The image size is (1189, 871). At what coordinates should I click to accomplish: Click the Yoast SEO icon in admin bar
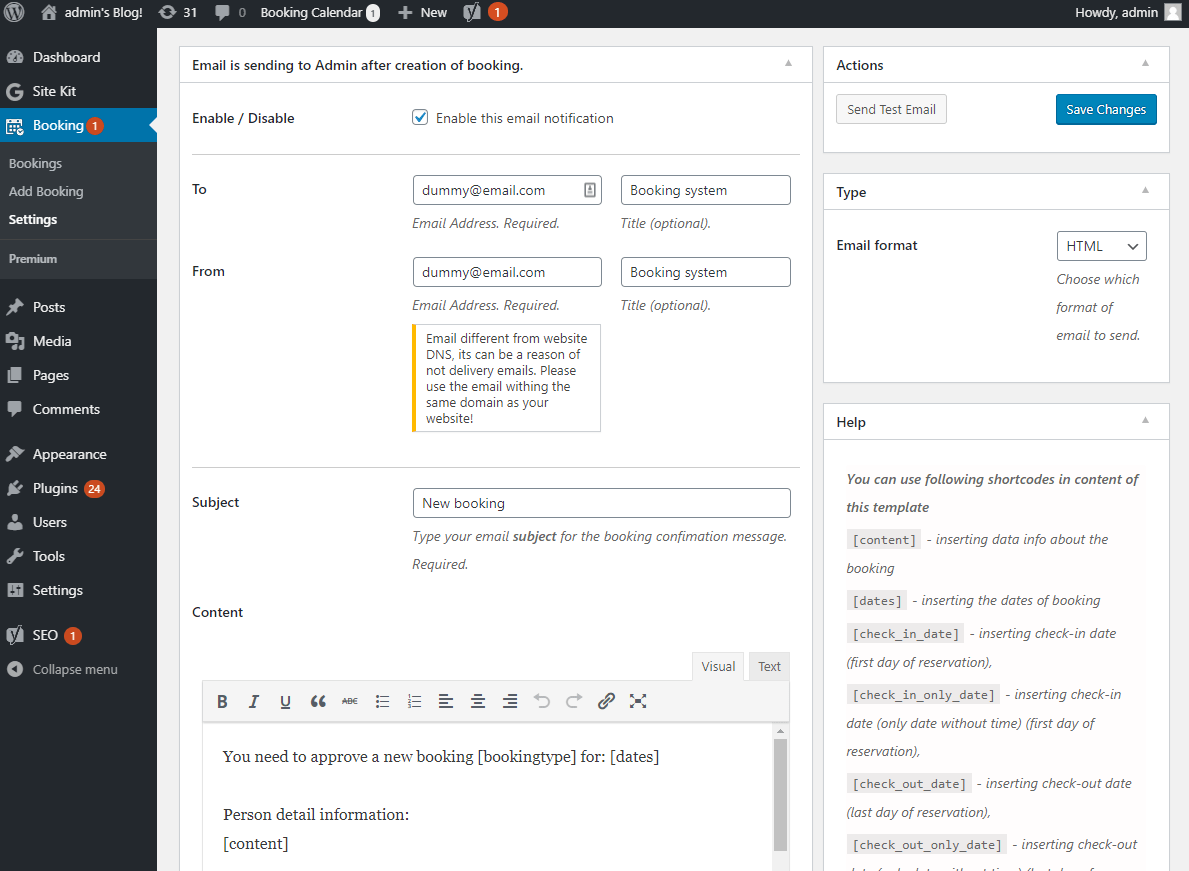click(x=472, y=12)
